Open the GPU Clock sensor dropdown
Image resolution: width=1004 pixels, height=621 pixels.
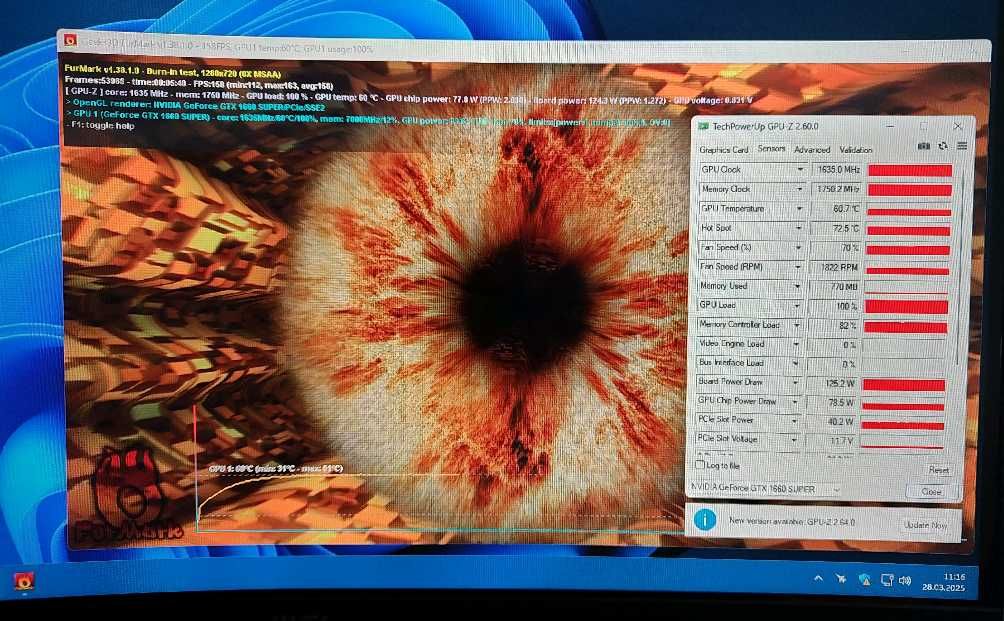tap(800, 170)
